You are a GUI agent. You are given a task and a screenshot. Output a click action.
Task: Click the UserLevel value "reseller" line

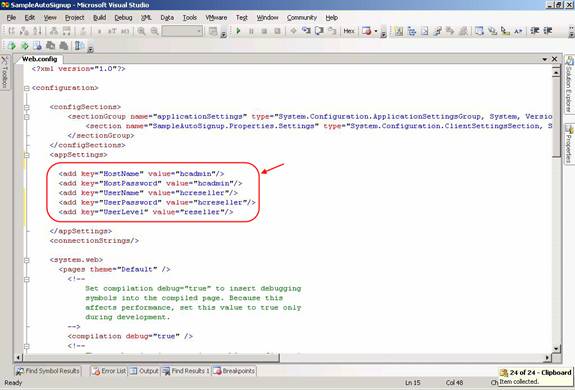pyautogui.click(x=146, y=212)
